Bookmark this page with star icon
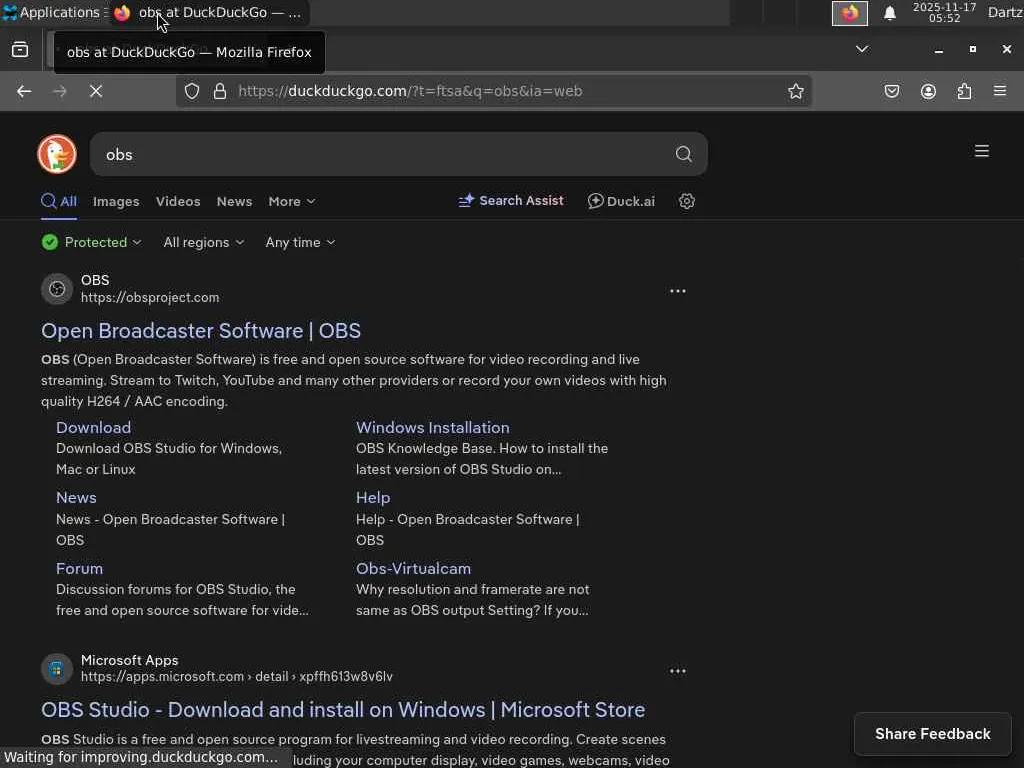The height and width of the screenshot is (768, 1024). [x=796, y=91]
